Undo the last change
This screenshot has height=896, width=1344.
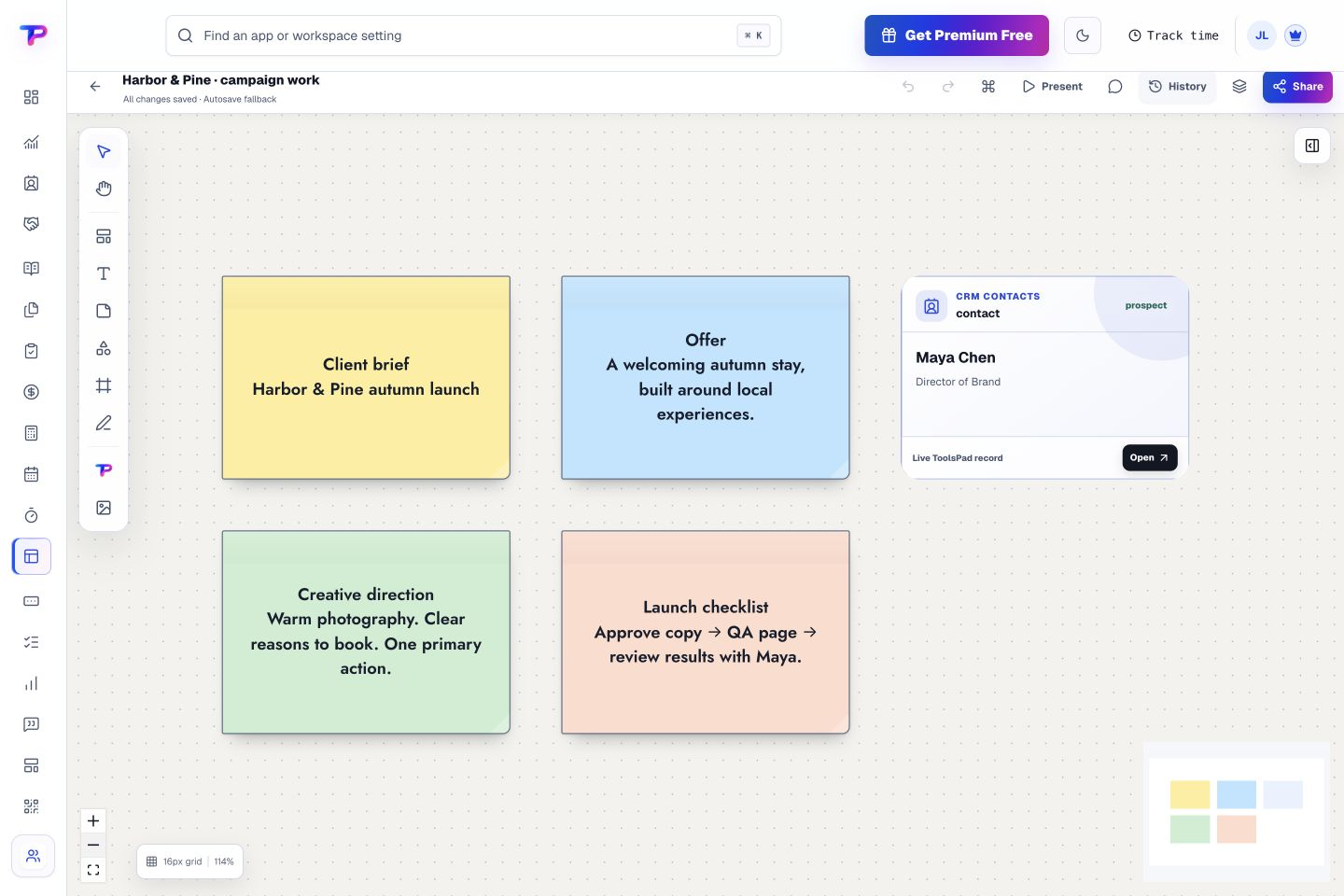tap(908, 86)
